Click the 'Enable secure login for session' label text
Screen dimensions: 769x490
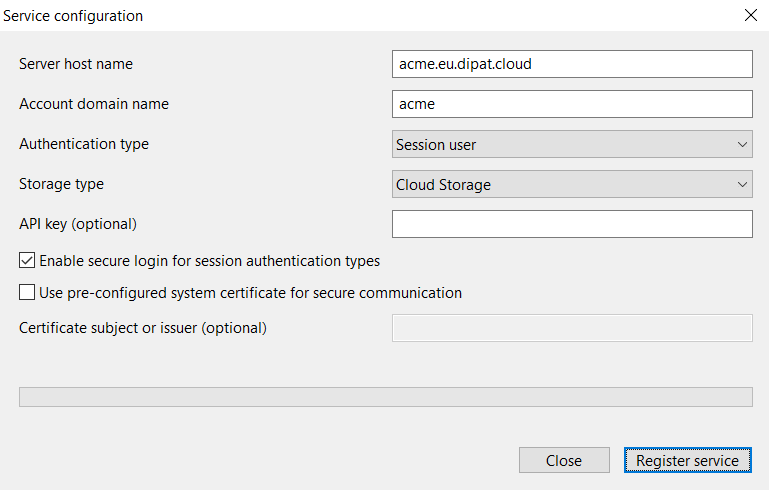(x=209, y=261)
